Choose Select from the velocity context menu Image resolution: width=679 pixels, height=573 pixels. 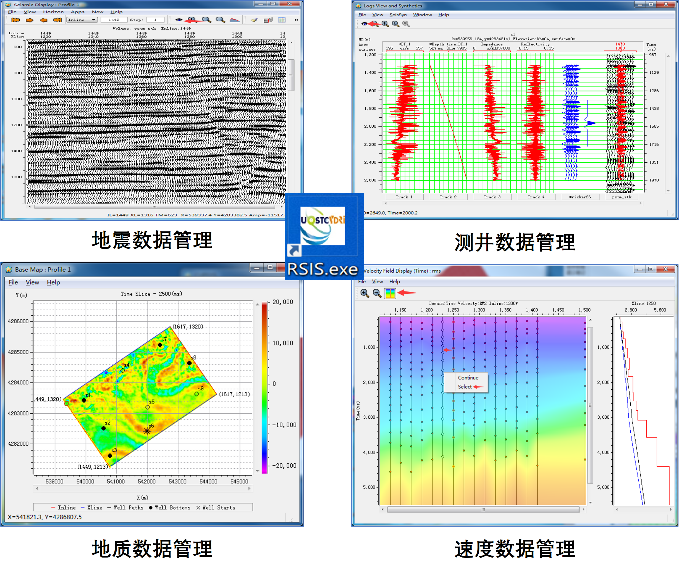(465, 387)
